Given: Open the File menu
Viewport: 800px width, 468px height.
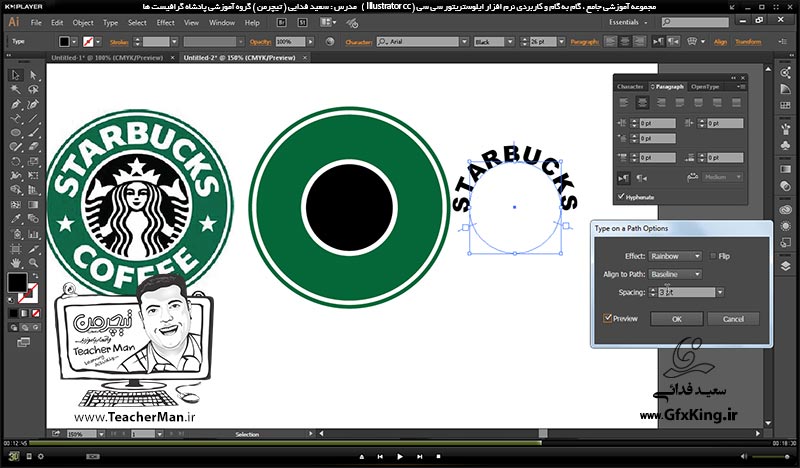Looking at the screenshot, I should coord(36,23).
